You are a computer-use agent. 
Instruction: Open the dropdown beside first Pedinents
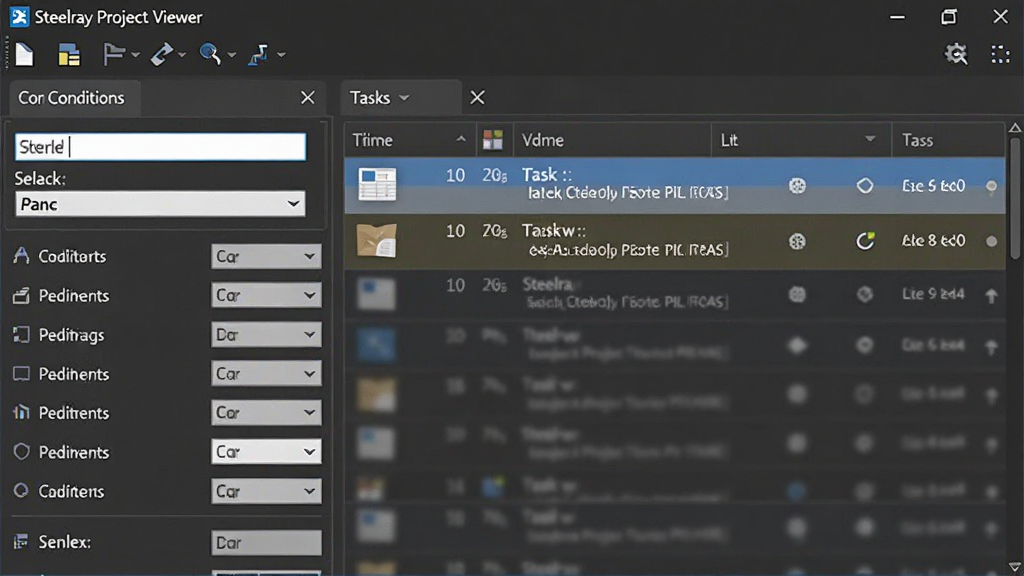coord(266,295)
